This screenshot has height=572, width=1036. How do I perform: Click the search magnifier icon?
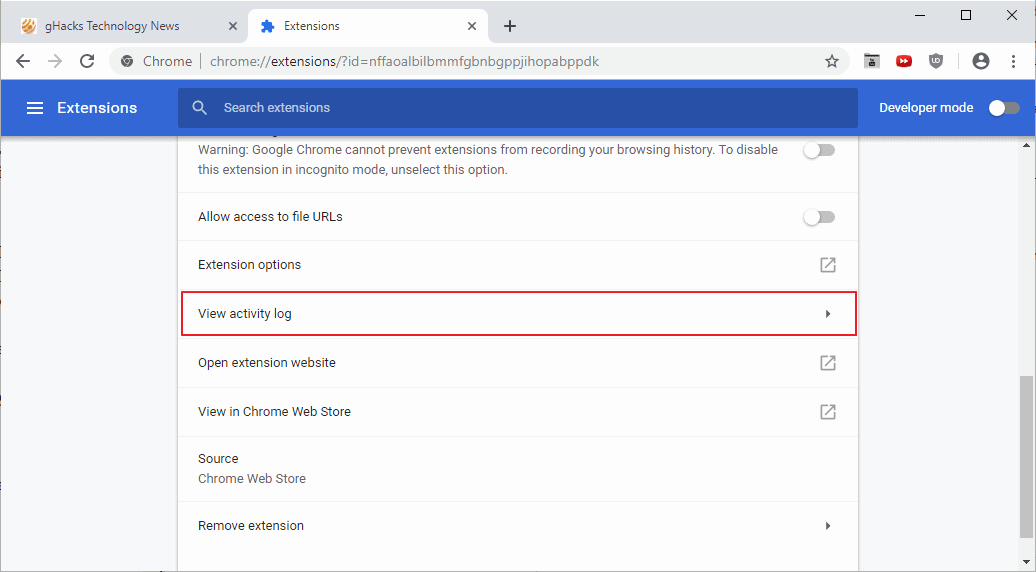[x=200, y=108]
